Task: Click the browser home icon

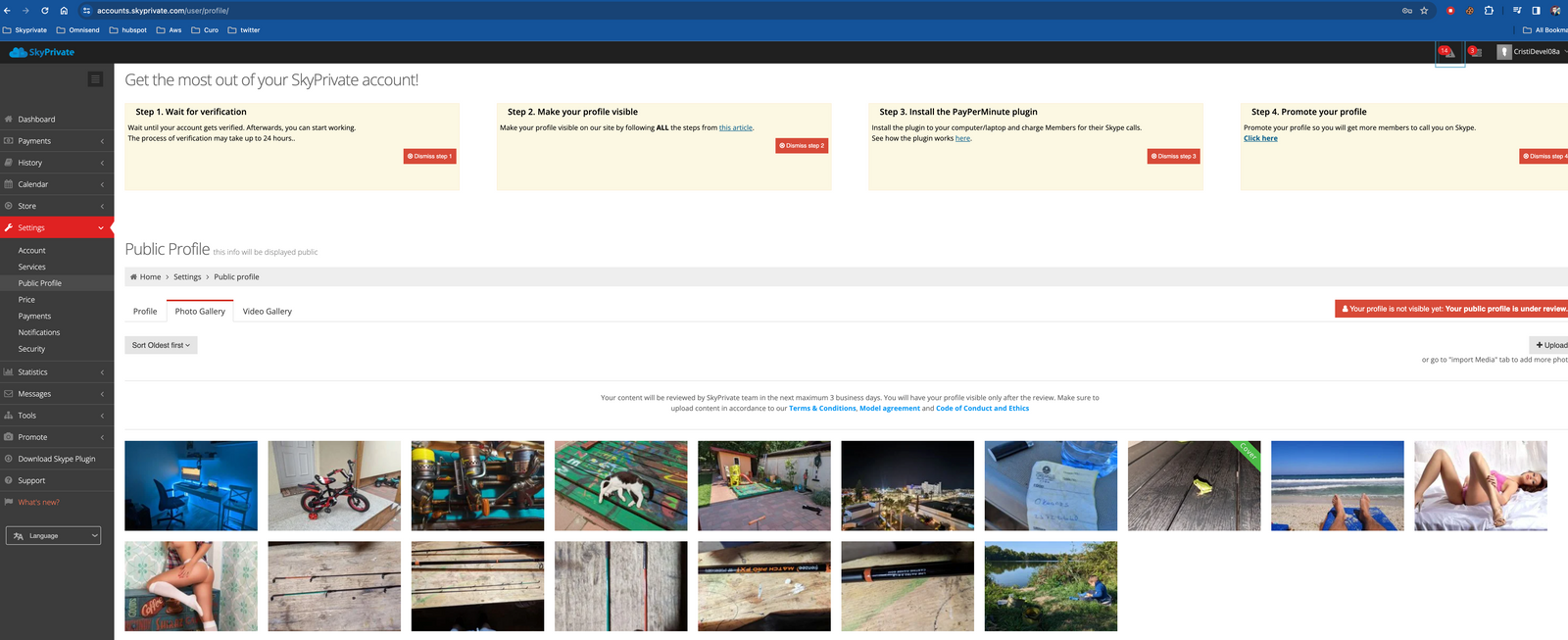Action: point(64,11)
